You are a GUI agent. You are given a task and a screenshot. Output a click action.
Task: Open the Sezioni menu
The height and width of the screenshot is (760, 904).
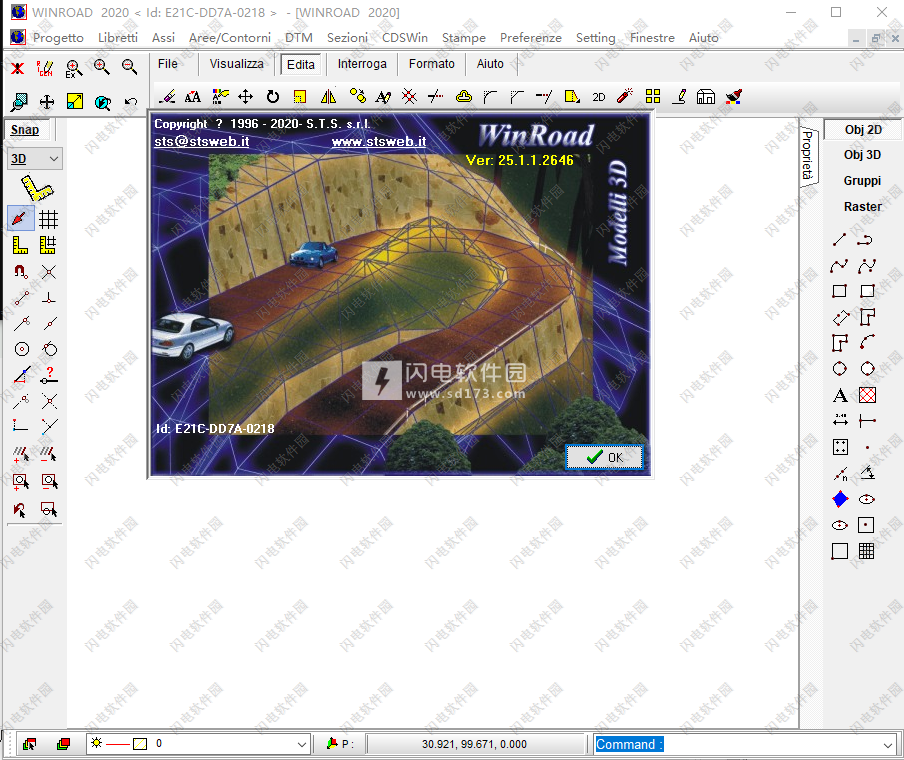click(x=347, y=37)
